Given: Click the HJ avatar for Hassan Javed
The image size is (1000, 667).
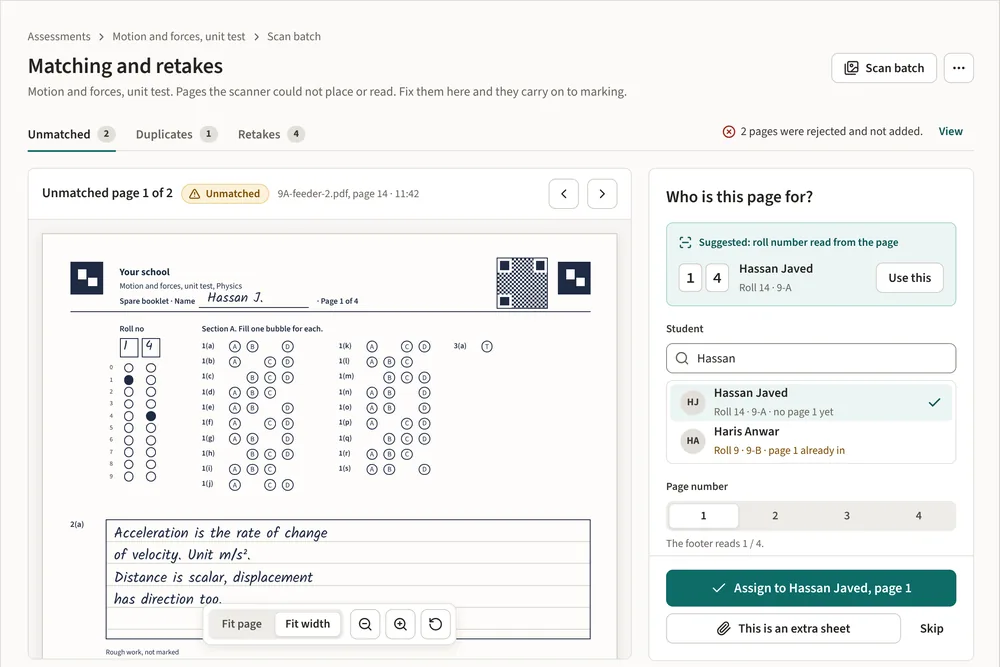Looking at the screenshot, I should pos(693,402).
